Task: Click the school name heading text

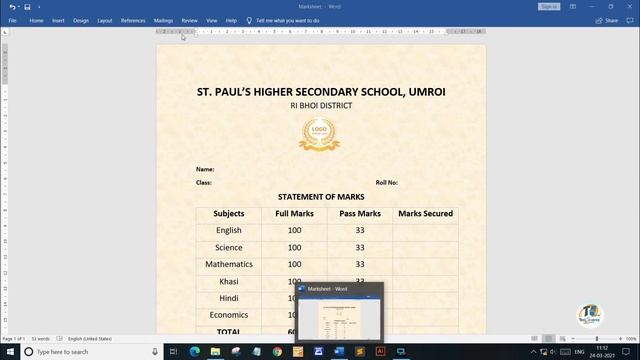Action: [x=321, y=92]
